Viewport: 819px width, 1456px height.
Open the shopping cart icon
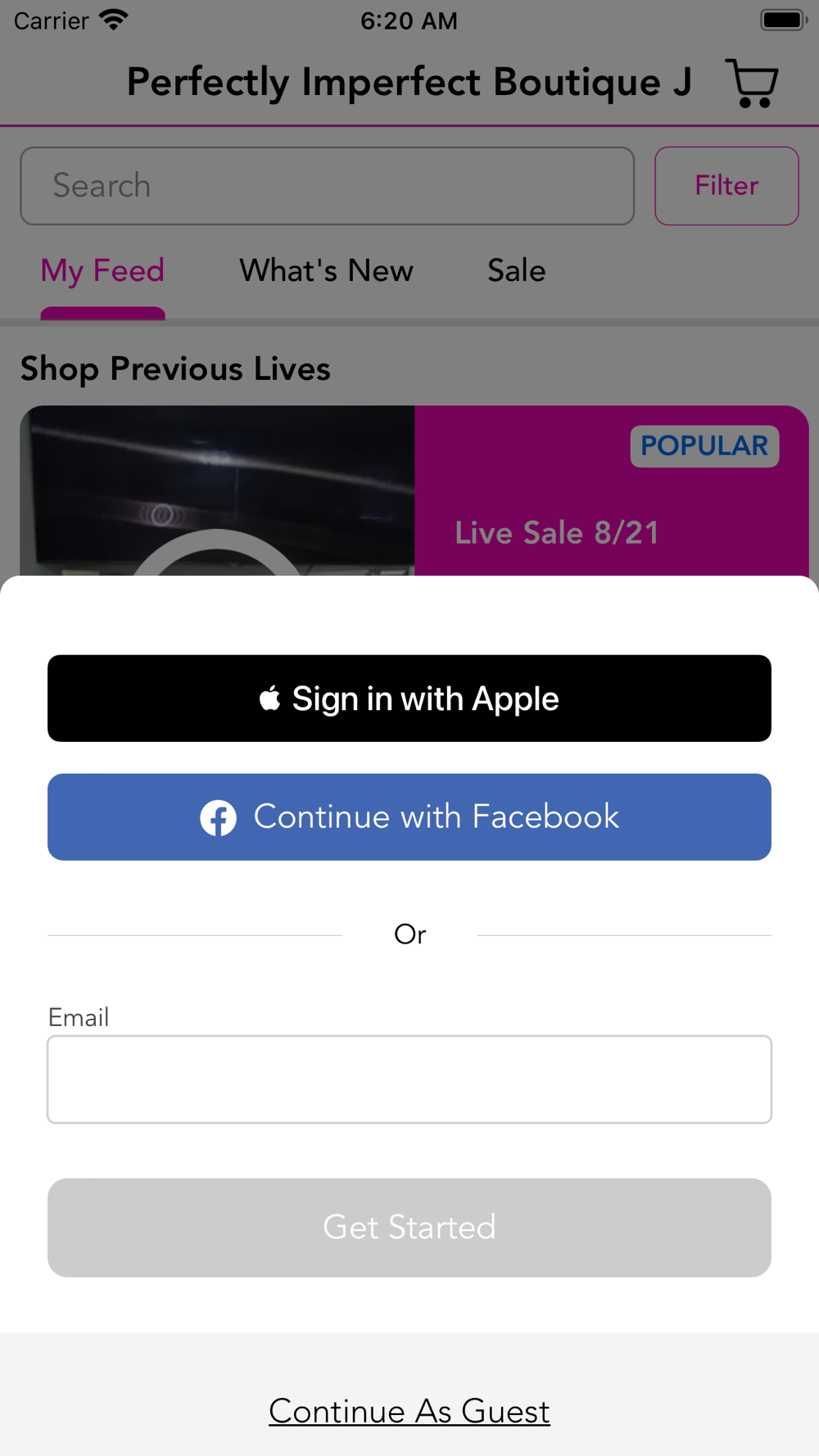tap(752, 83)
